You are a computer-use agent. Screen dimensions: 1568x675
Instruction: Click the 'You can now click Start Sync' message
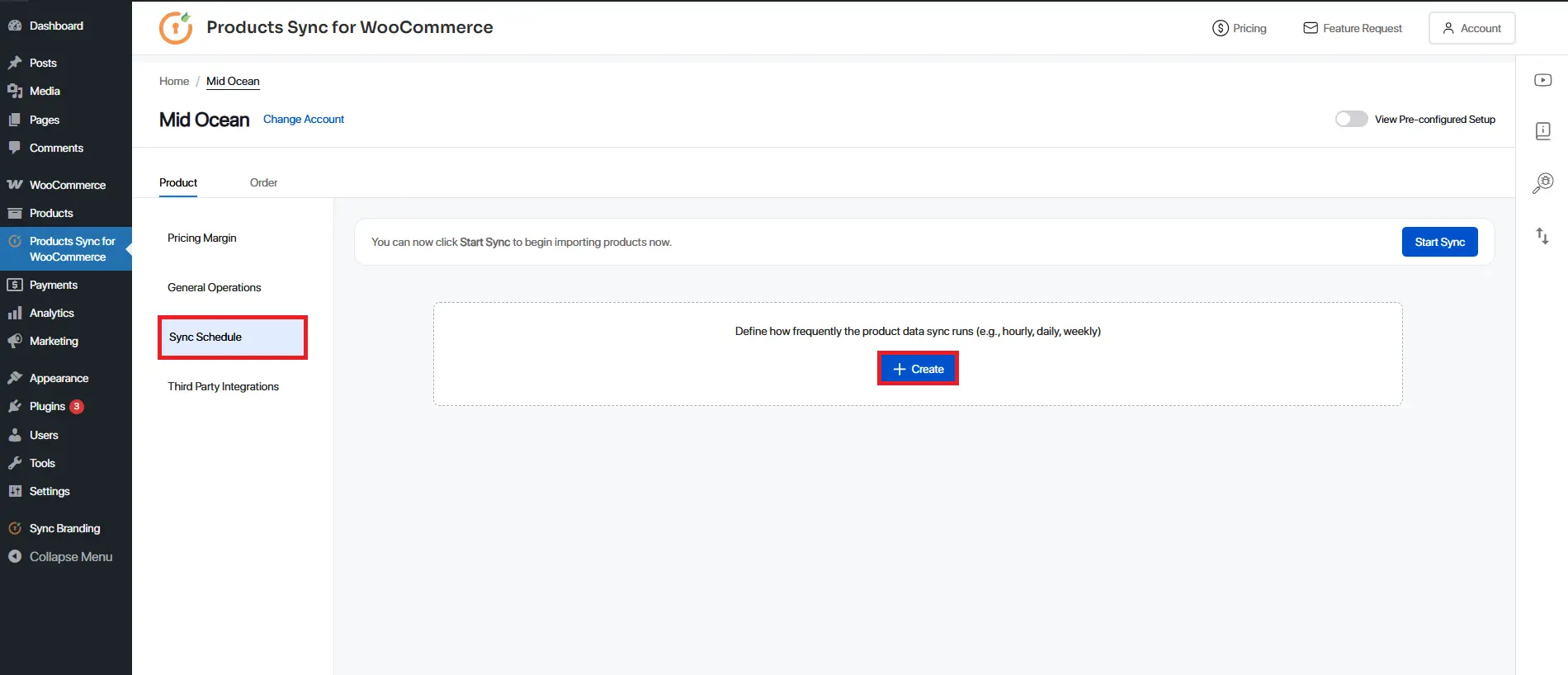coord(522,242)
